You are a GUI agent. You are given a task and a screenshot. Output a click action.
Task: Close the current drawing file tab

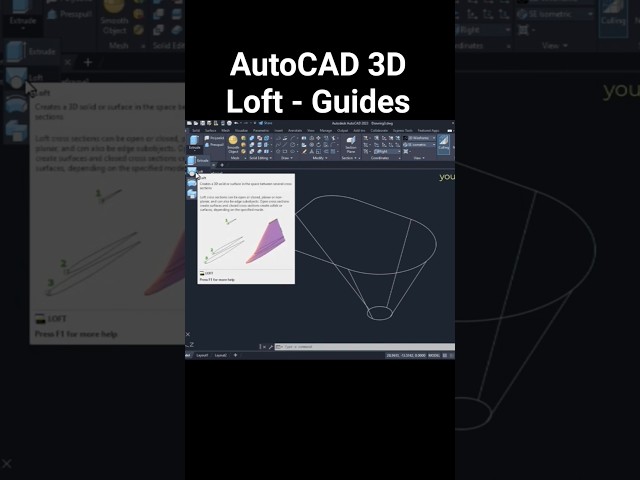213,165
